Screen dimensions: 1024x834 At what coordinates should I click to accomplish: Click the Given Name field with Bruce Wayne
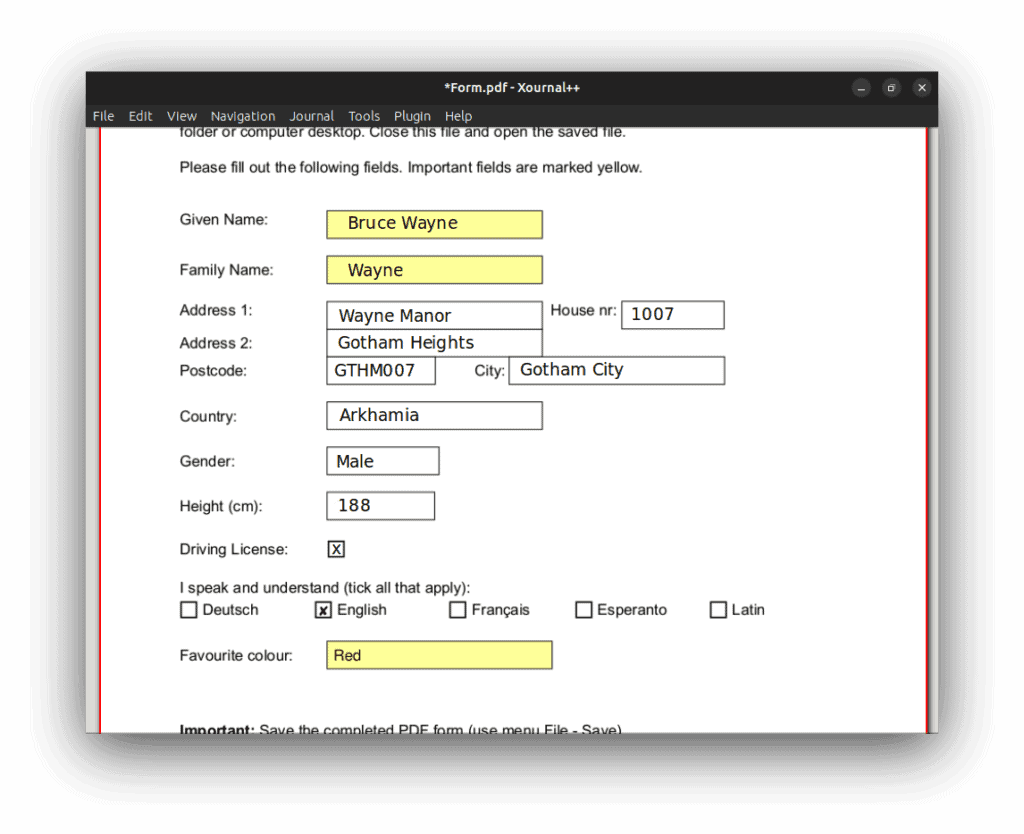(434, 224)
